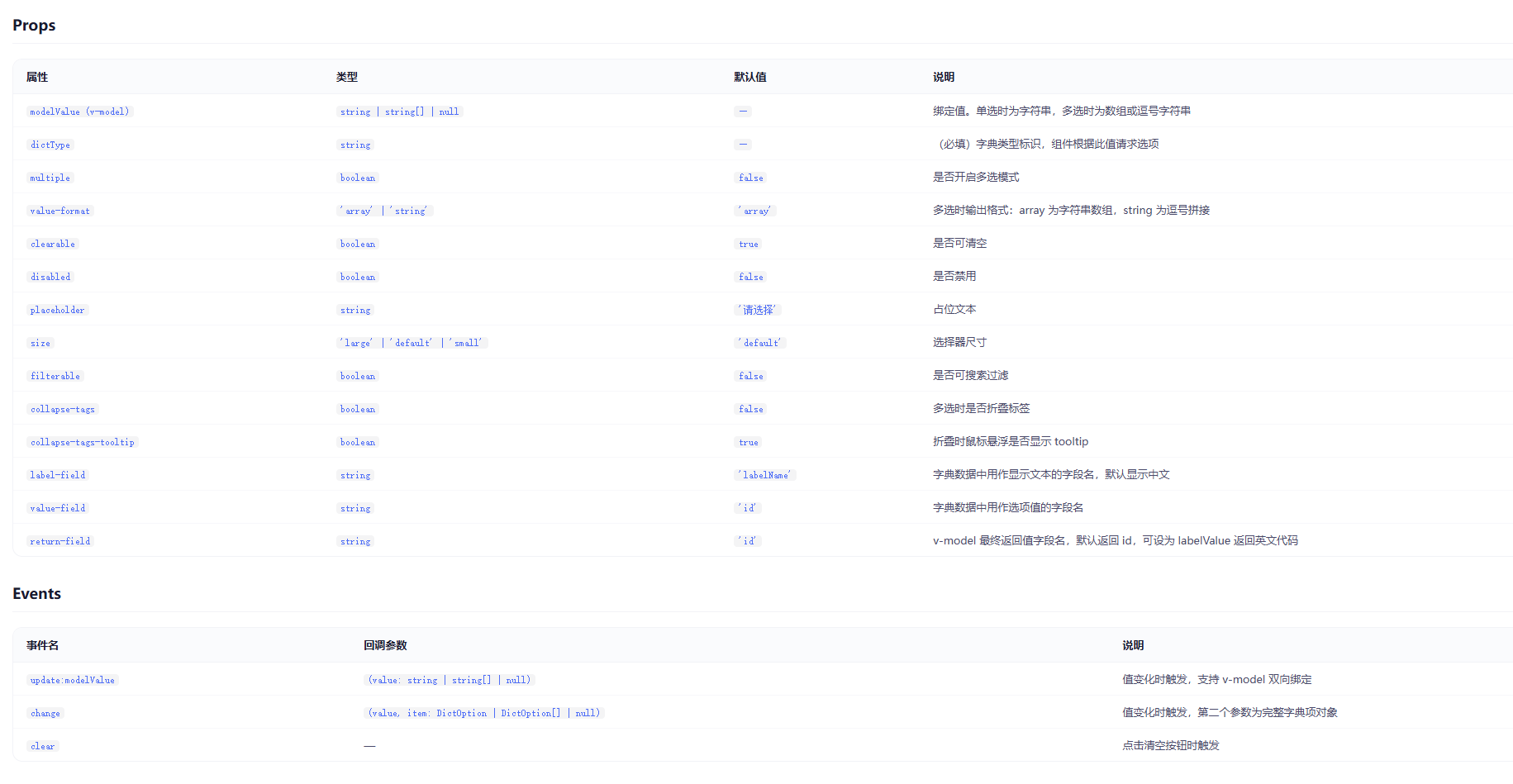Click the multiple property name

coord(50,177)
